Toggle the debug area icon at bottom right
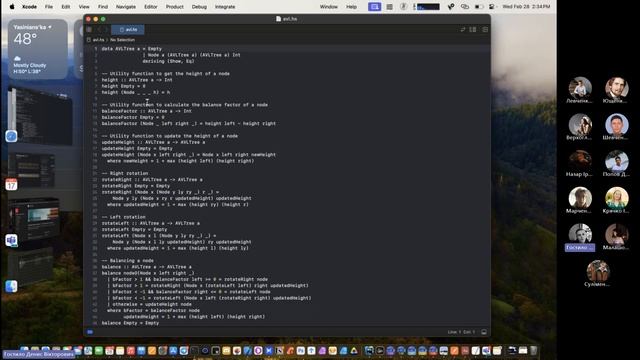 click(484, 332)
